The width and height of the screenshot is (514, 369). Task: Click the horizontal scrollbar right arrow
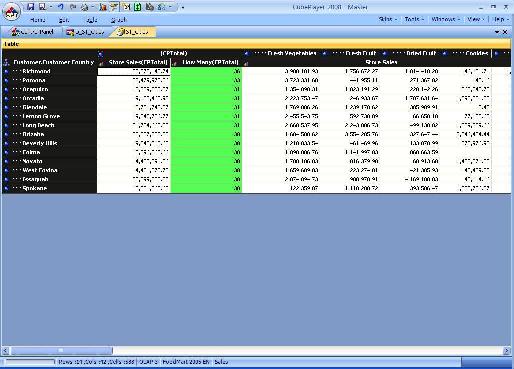507,351
